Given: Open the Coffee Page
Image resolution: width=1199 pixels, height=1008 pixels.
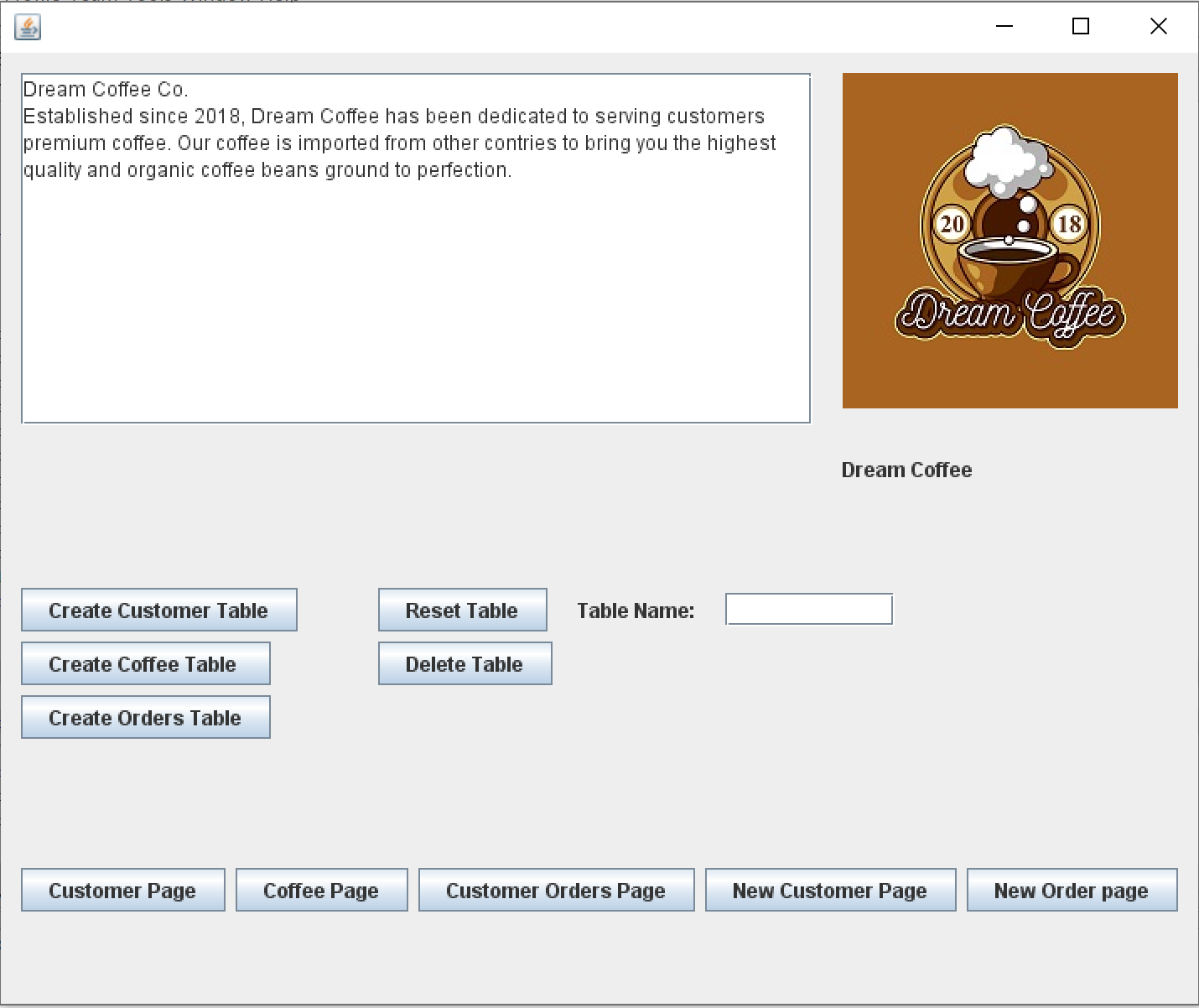Looking at the screenshot, I should (321, 890).
